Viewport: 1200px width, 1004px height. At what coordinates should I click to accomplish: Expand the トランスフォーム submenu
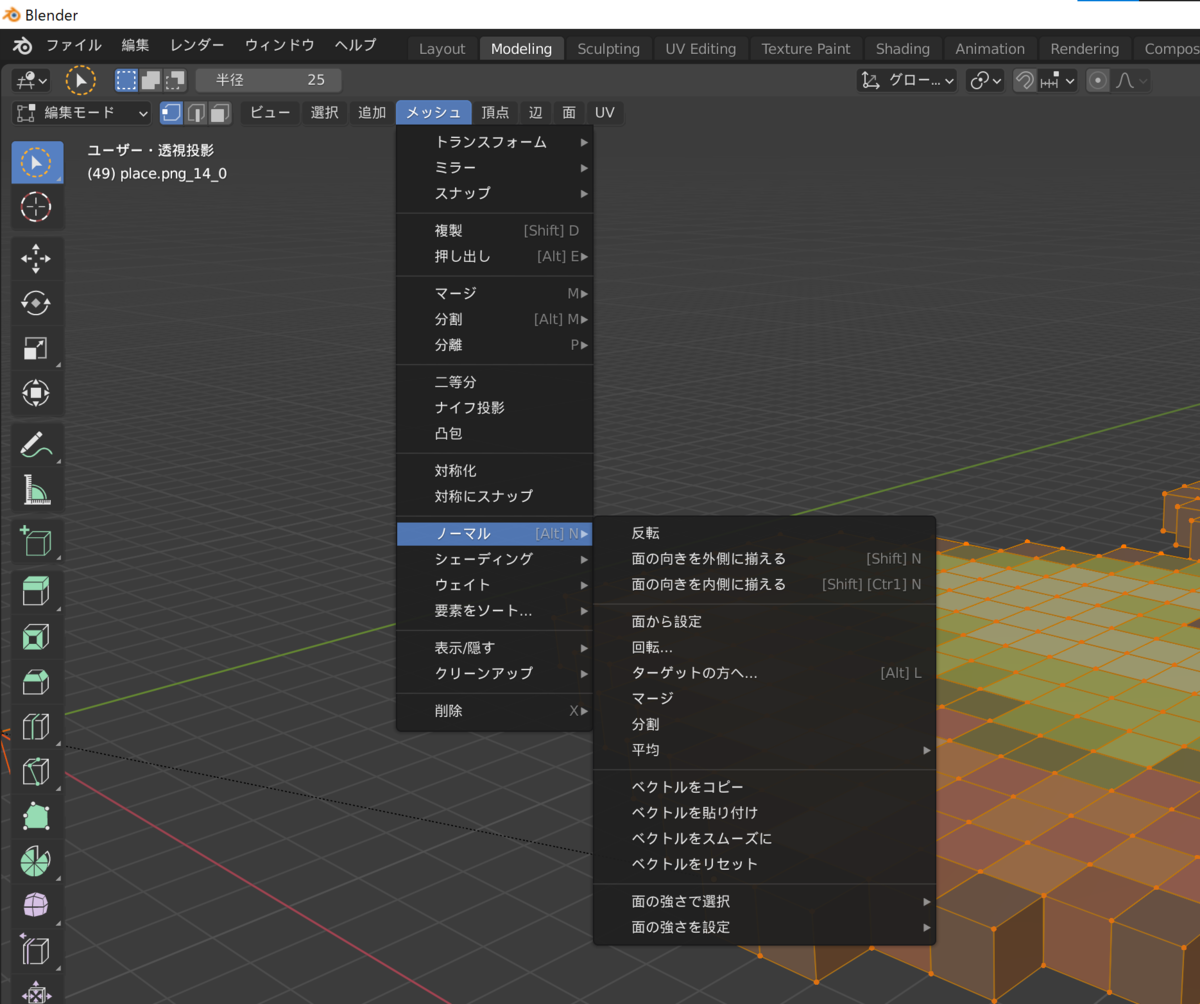495,142
